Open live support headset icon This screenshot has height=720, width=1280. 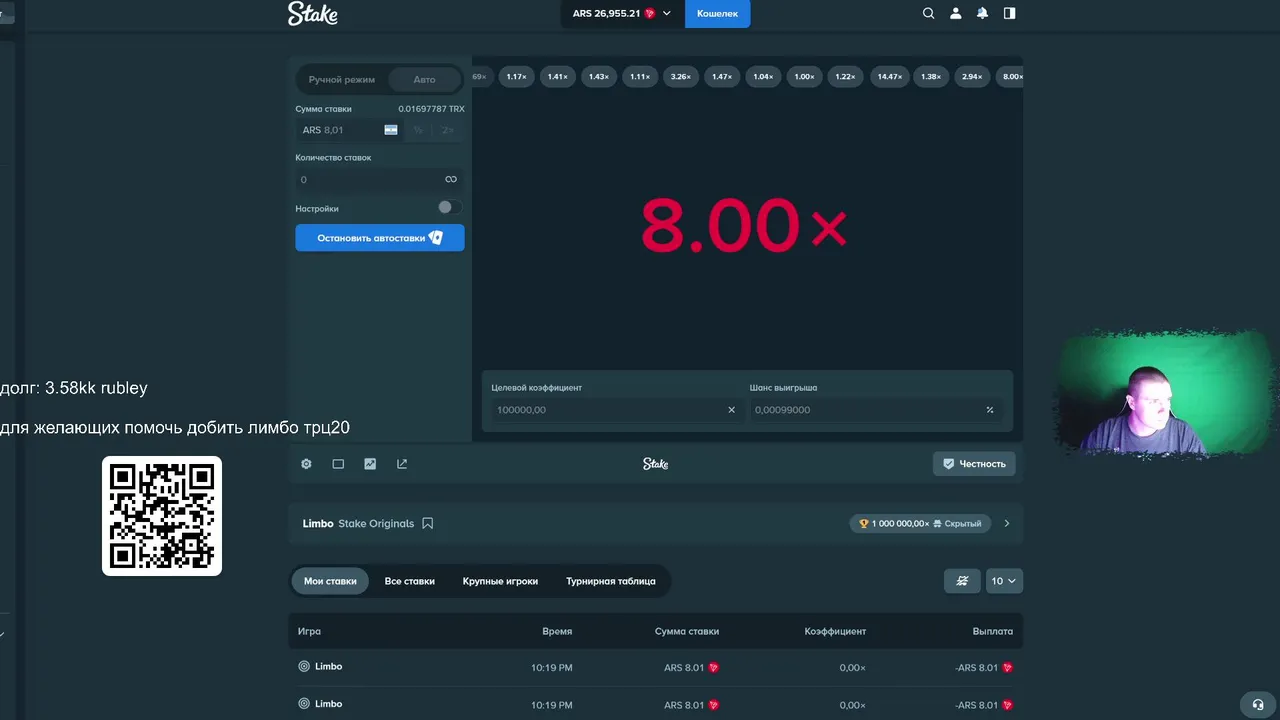pyautogui.click(x=1258, y=704)
